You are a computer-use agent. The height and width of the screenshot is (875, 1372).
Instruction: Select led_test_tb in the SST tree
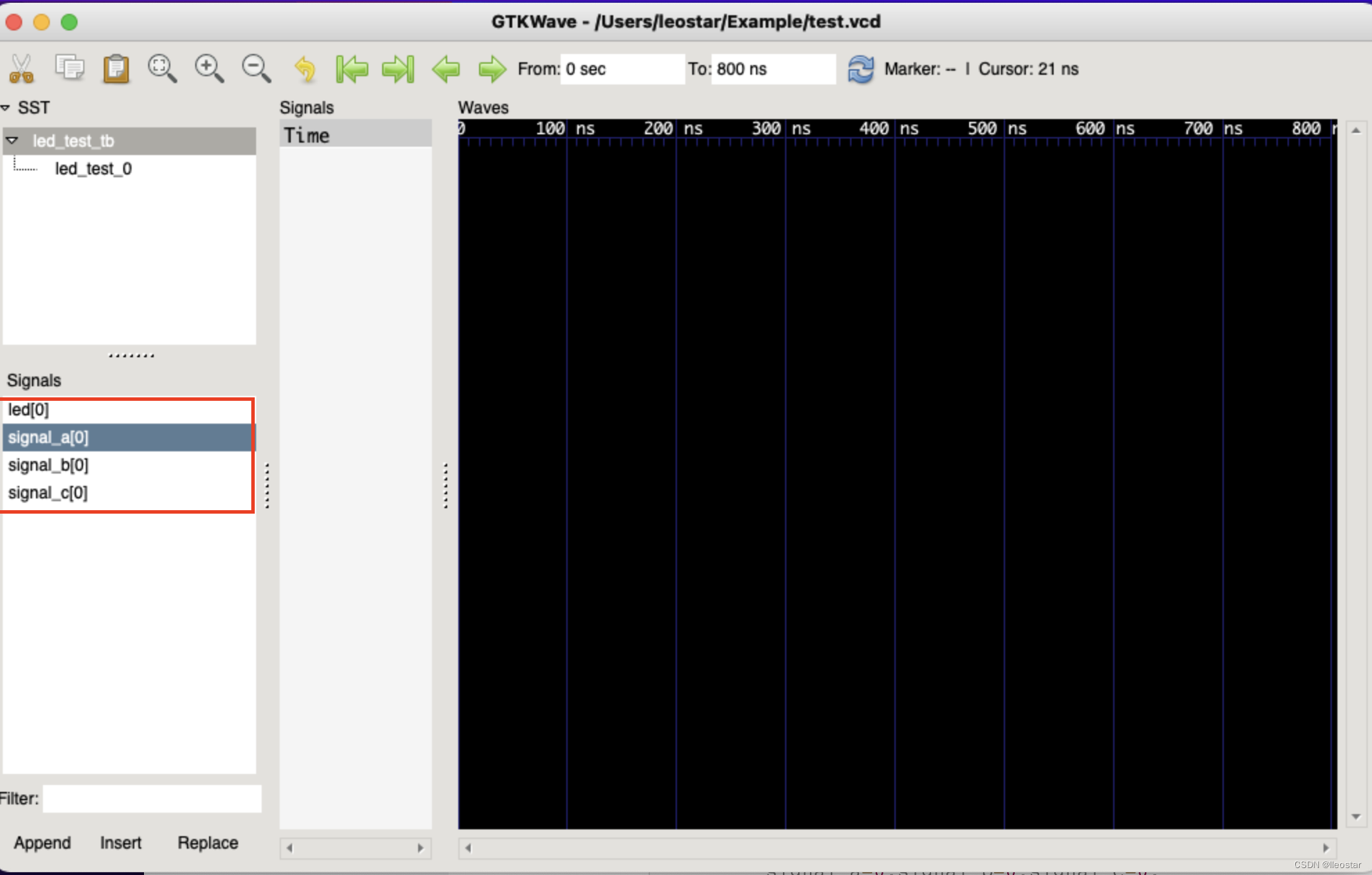pyautogui.click(x=73, y=141)
